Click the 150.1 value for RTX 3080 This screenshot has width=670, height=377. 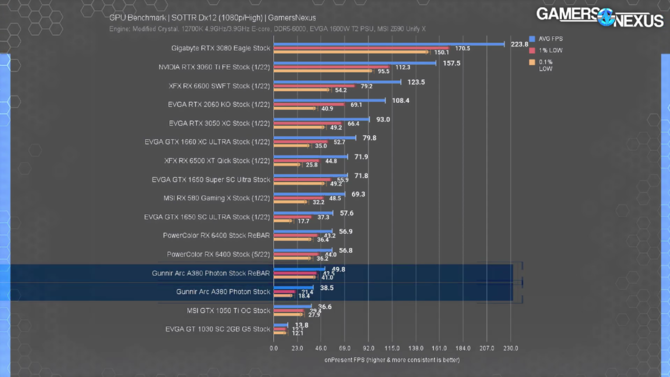tap(442, 53)
